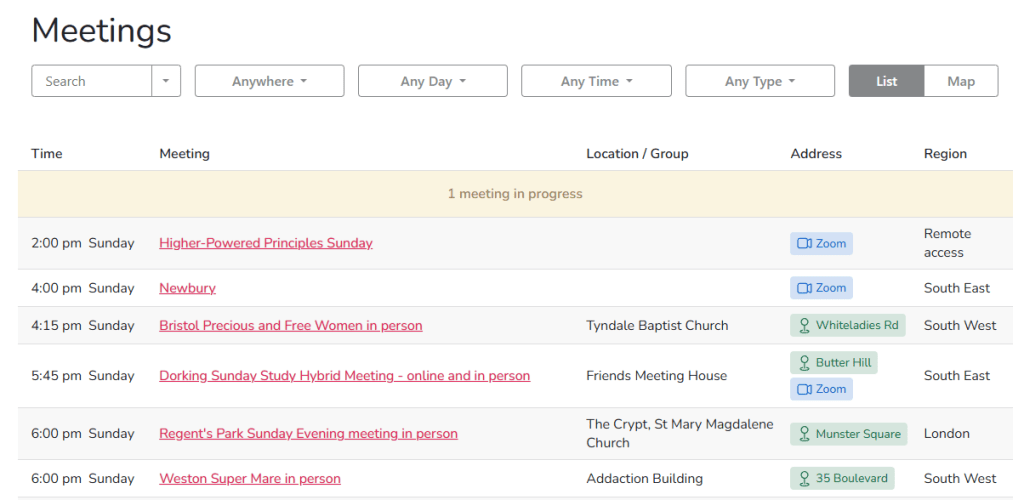
Task: Open the Munster Square location badge
Action: [848, 434]
